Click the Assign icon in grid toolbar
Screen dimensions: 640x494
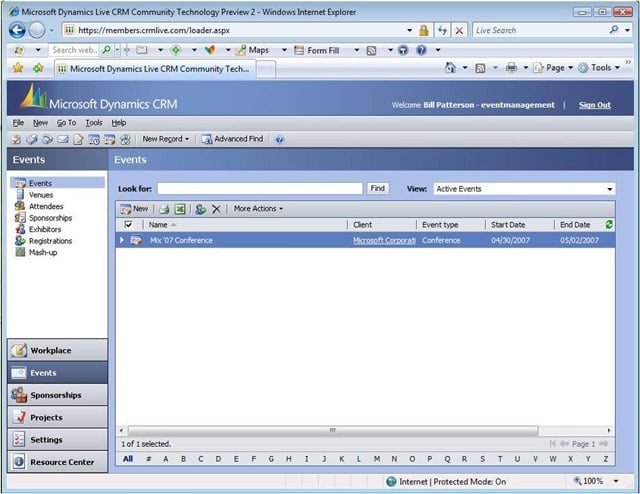tap(200, 209)
